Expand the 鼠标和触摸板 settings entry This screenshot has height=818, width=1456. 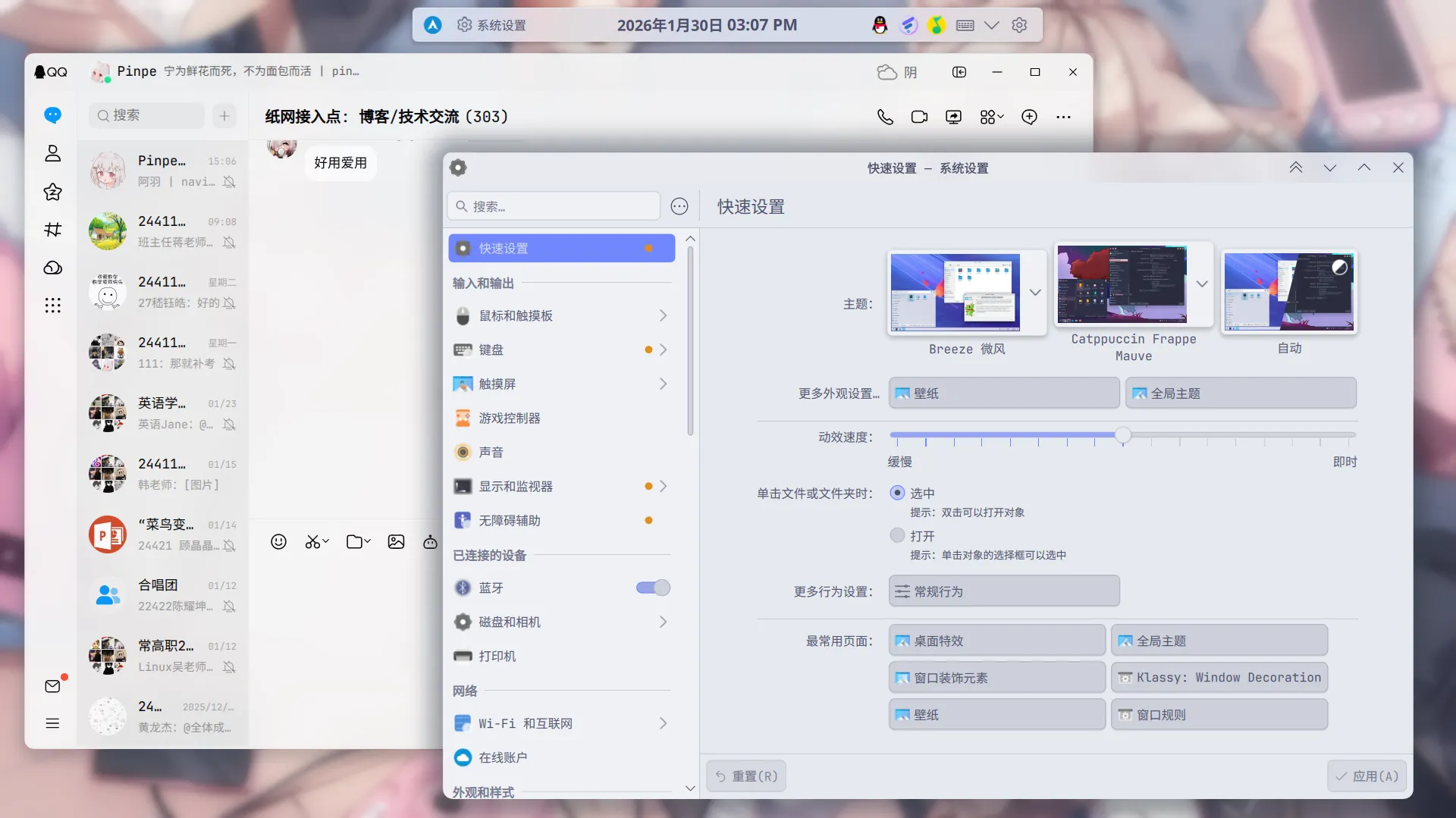tap(561, 315)
